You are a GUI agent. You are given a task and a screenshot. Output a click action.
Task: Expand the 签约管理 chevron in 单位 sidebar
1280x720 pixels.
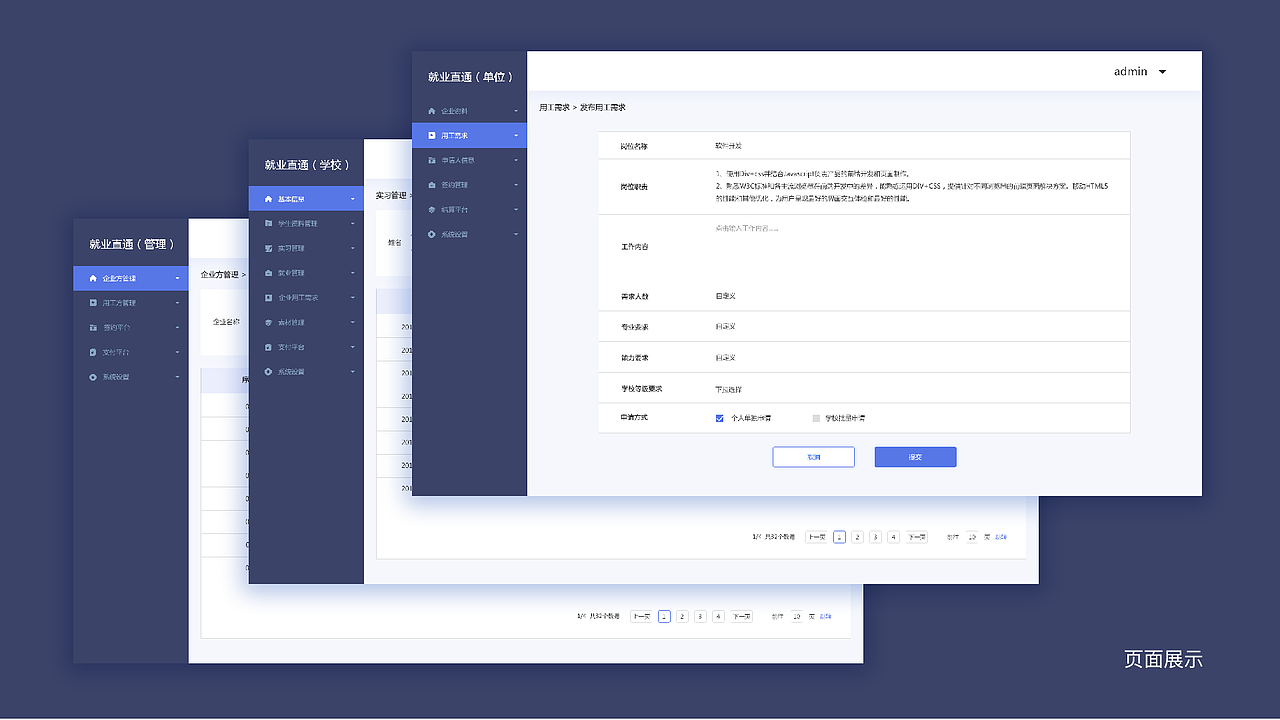(516, 185)
